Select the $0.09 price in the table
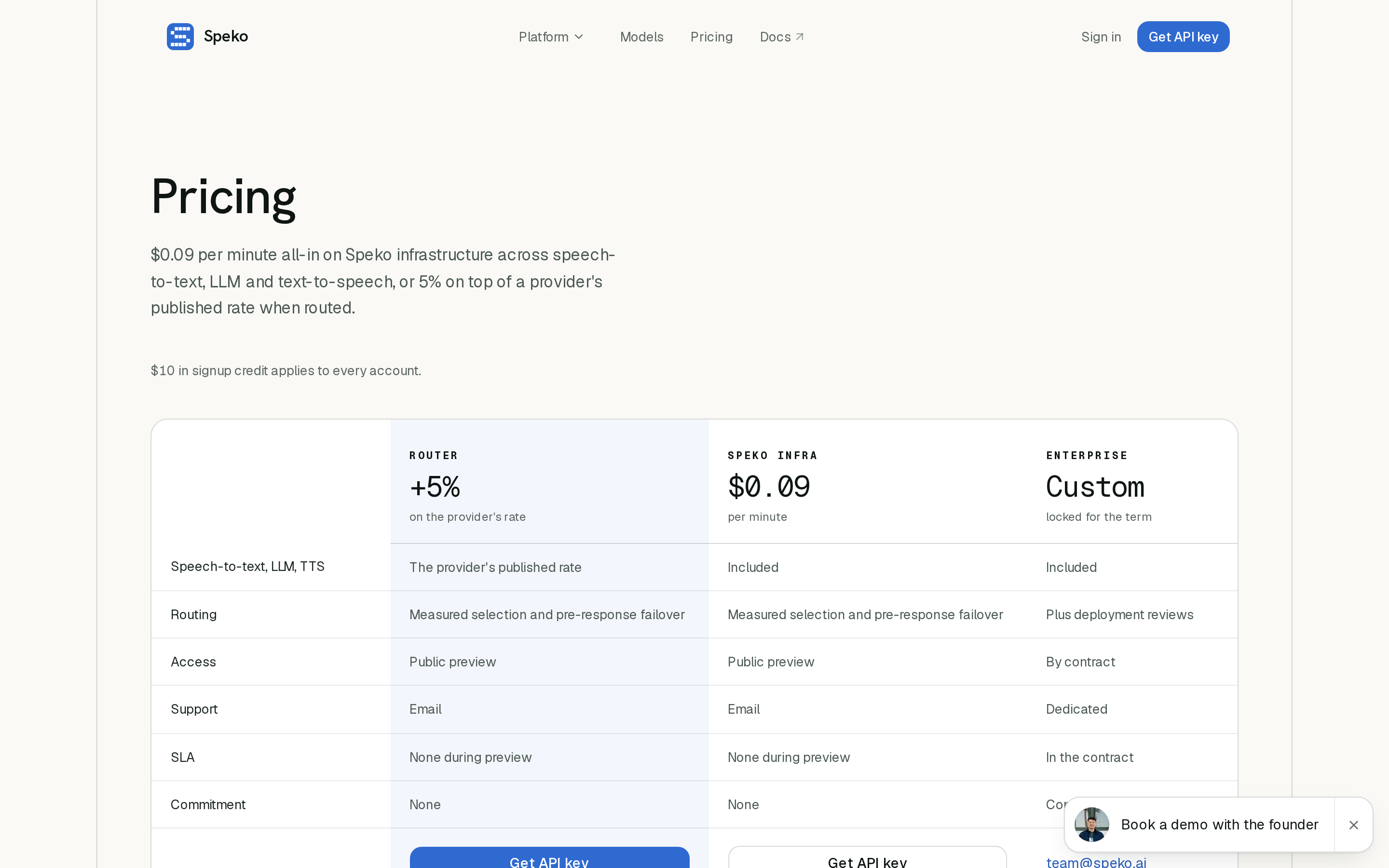This screenshot has width=1389, height=868. [769, 487]
